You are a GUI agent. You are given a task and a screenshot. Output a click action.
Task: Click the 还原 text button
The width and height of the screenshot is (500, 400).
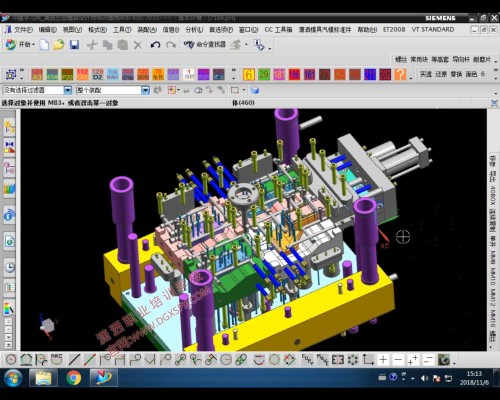coord(440,74)
